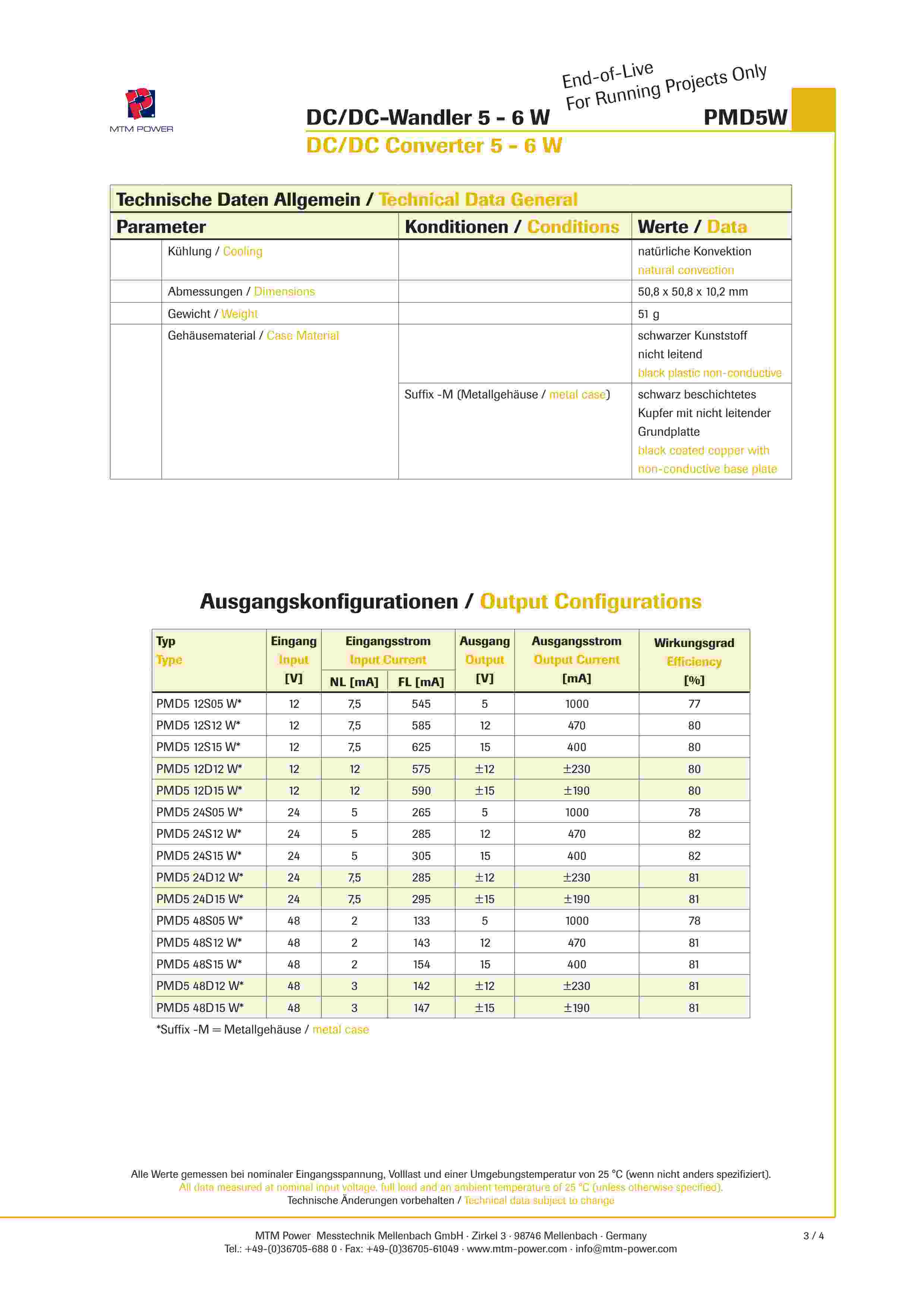The image size is (924, 1306).
Task: Select the PMD5 12S05 W* table row
Action: coord(199,704)
